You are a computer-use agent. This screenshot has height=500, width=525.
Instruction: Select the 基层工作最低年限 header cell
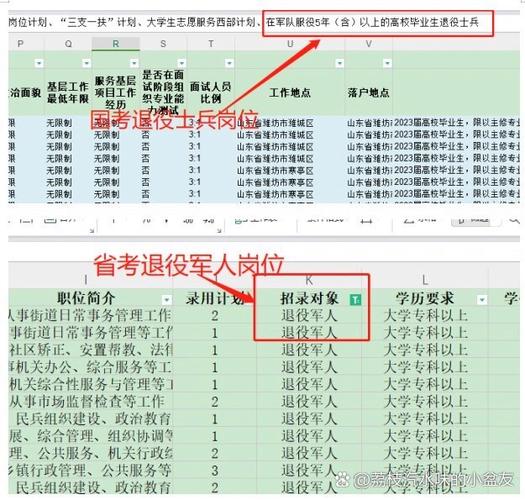coord(68,92)
